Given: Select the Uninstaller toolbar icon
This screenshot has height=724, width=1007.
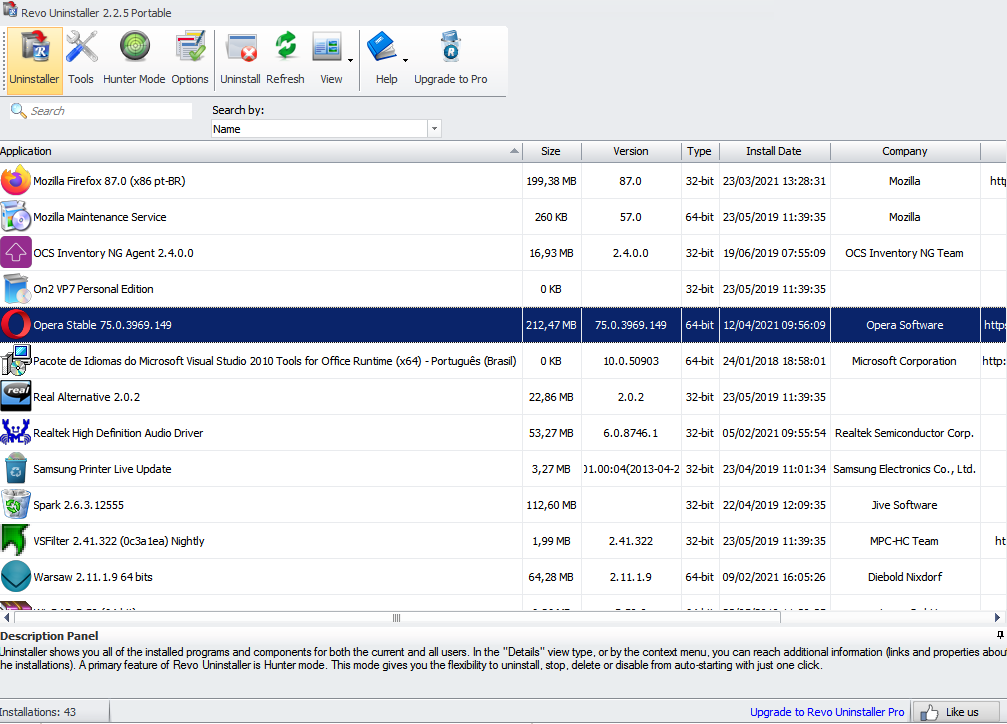Looking at the screenshot, I should click(x=34, y=58).
